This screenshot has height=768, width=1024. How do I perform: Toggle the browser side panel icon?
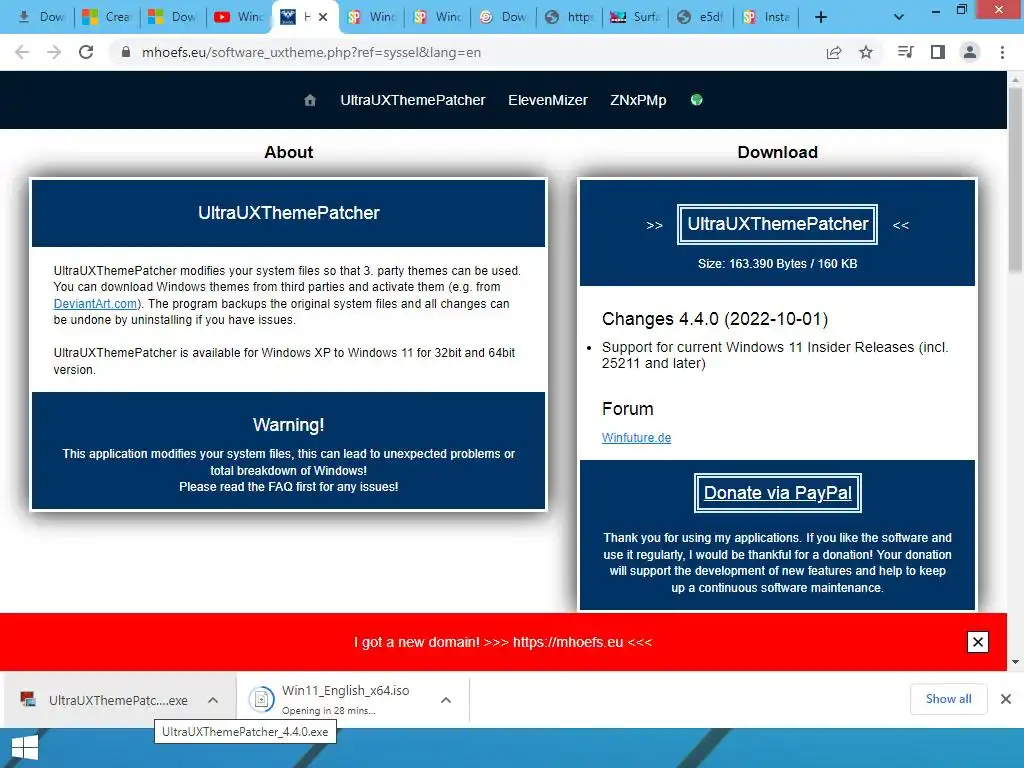pos(938,52)
